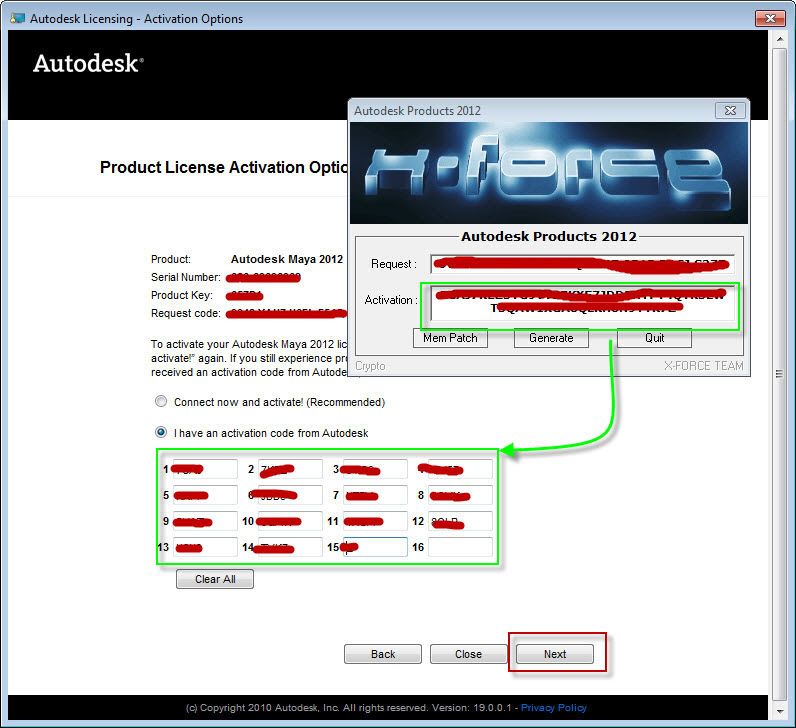Select I have an activation code option
This screenshot has height=728, width=796.
tap(161, 433)
